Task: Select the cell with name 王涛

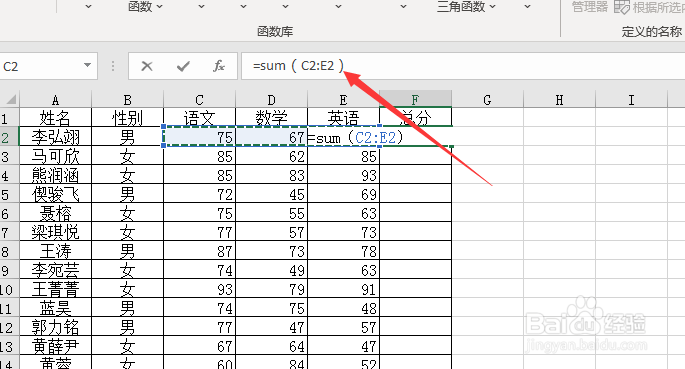Action: tap(55, 251)
